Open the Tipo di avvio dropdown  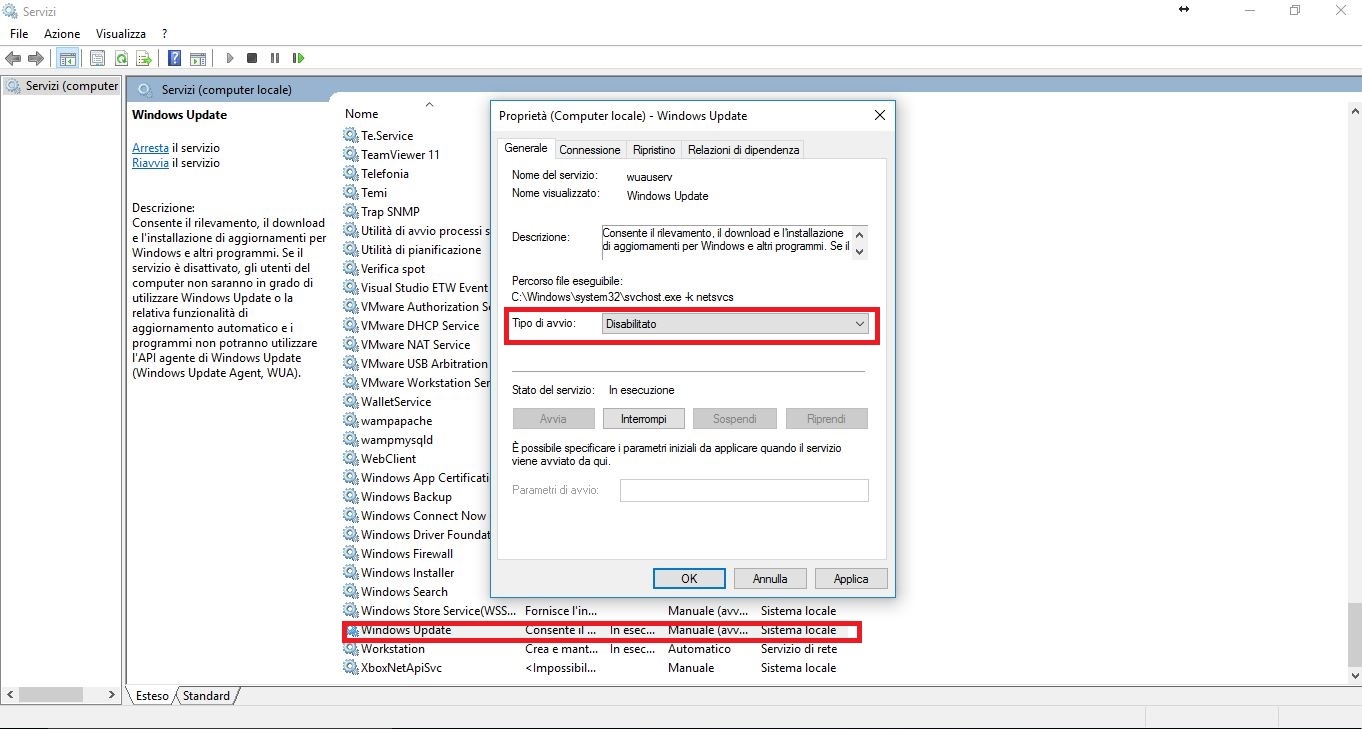735,324
